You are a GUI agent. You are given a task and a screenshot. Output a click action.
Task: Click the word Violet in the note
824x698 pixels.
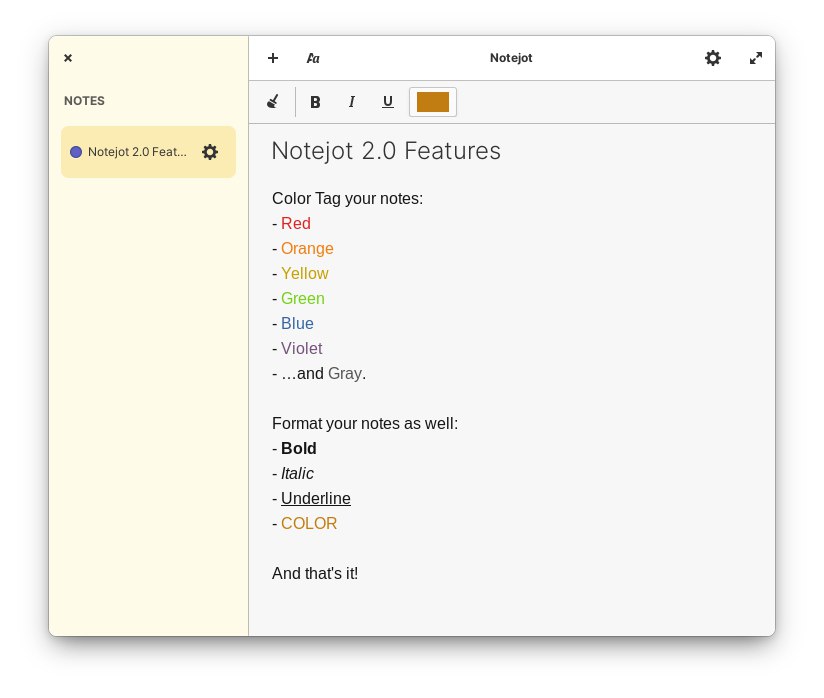(x=302, y=348)
